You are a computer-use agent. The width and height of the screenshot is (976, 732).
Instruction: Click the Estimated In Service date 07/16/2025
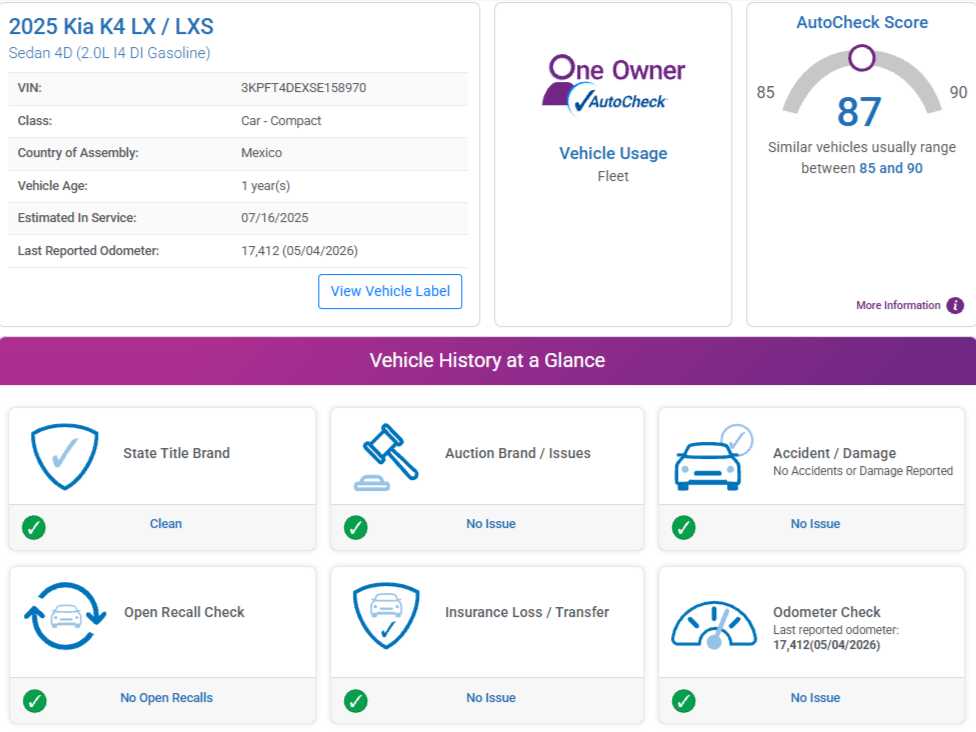point(274,218)
